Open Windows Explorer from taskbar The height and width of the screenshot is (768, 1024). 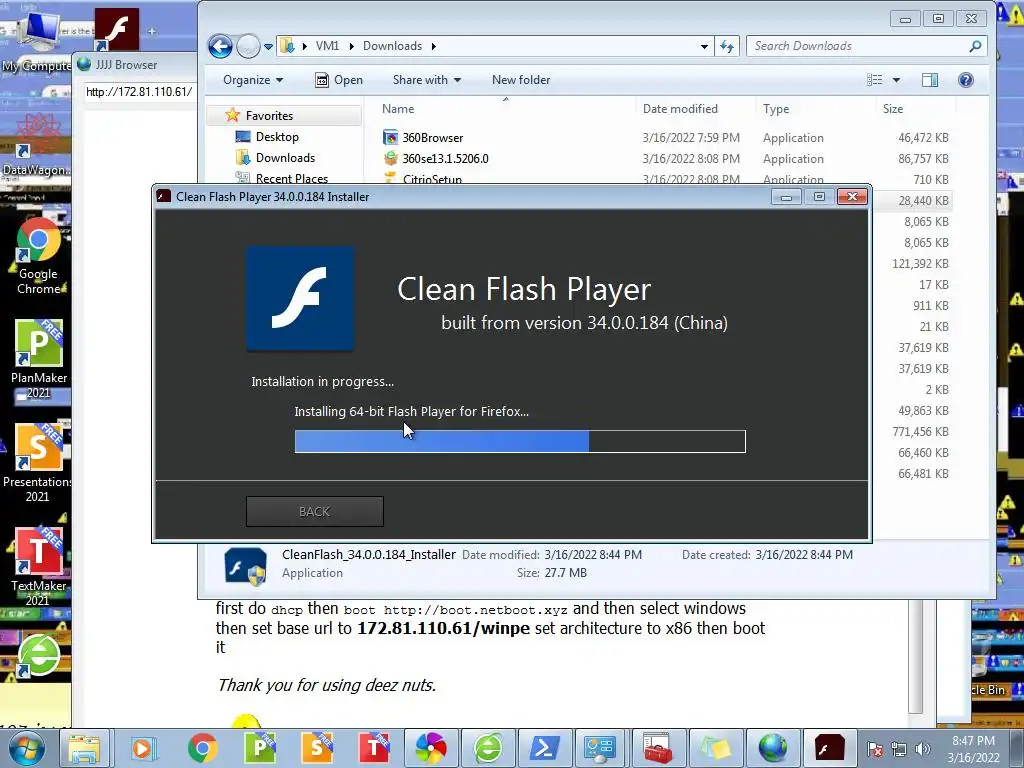click(x=85, y=748)
